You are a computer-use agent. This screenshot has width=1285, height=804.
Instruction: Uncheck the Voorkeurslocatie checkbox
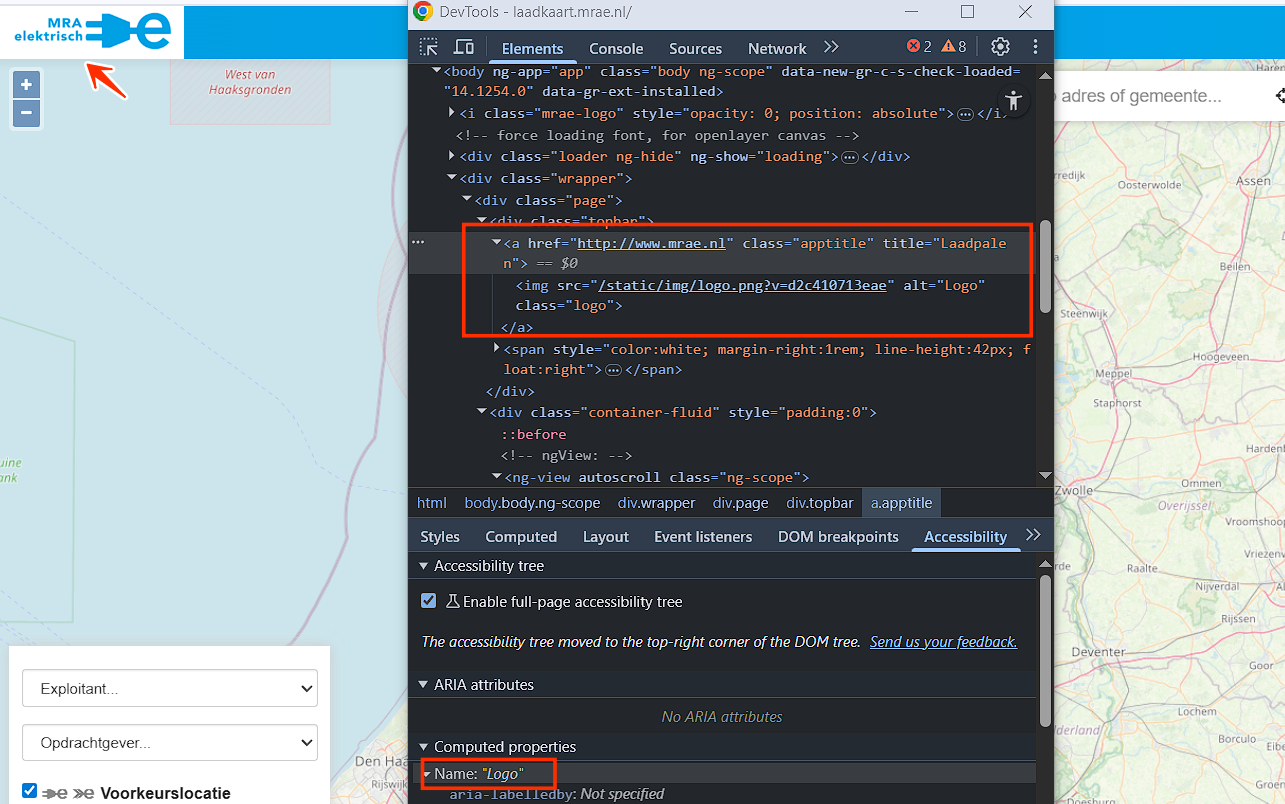coord(30,791)
